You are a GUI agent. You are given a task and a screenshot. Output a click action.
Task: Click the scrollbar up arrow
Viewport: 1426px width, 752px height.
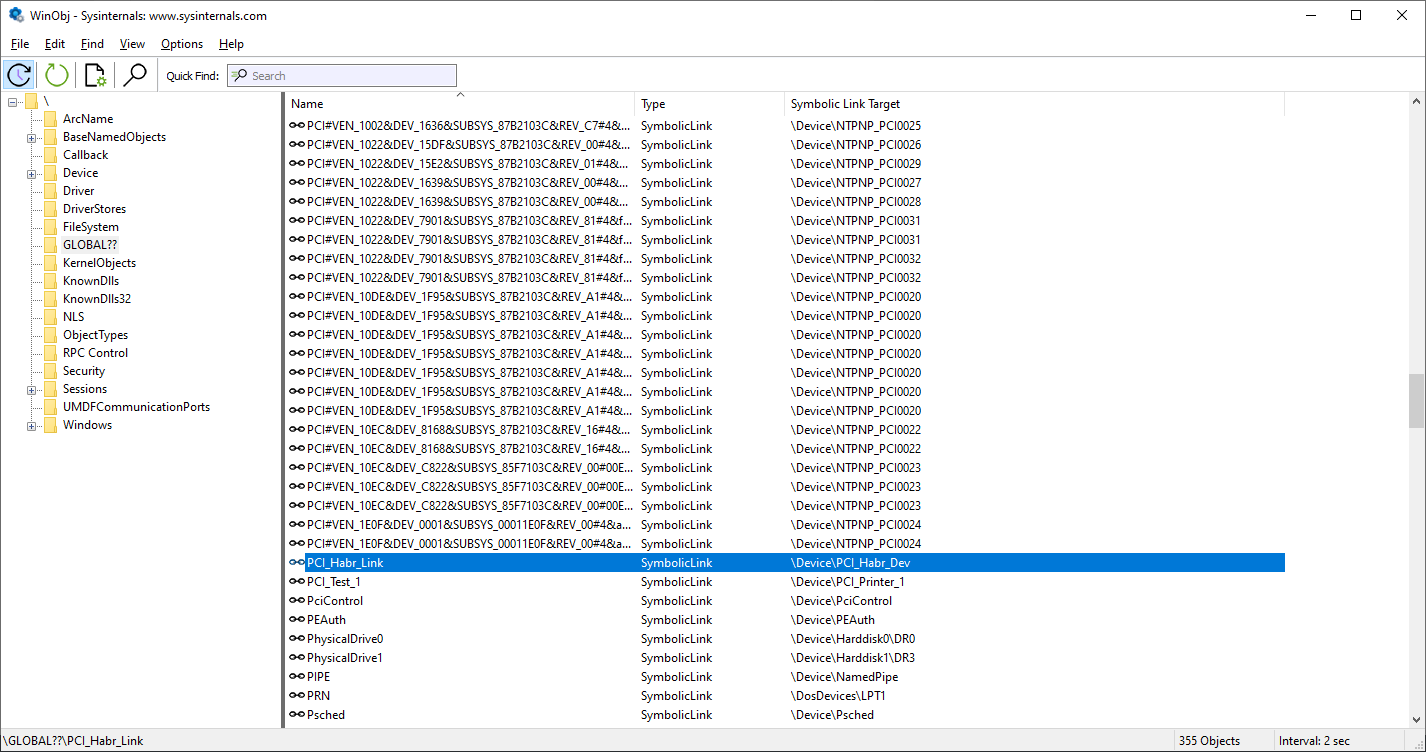point(1416,102)
